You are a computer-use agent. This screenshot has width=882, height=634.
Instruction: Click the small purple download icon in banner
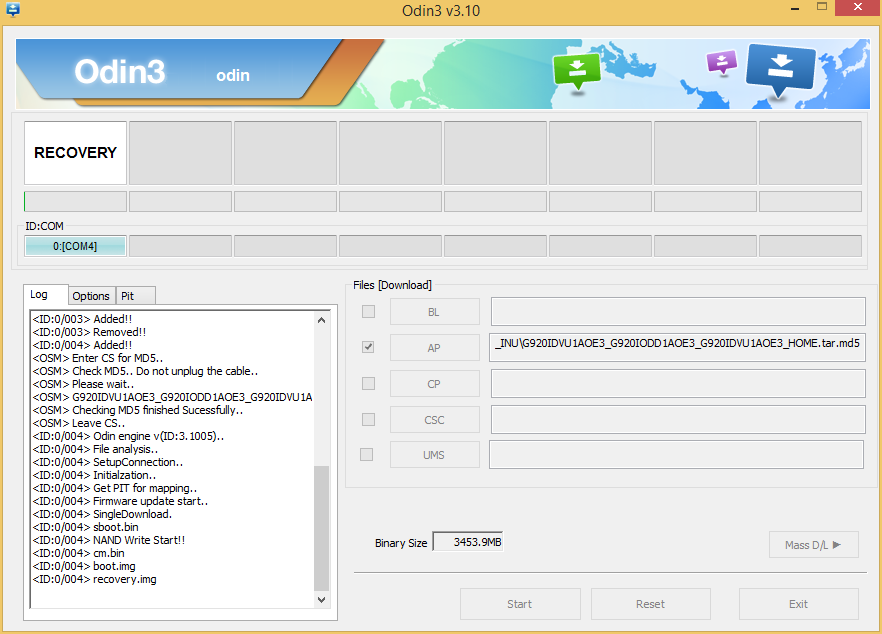(x=721, y=62)
